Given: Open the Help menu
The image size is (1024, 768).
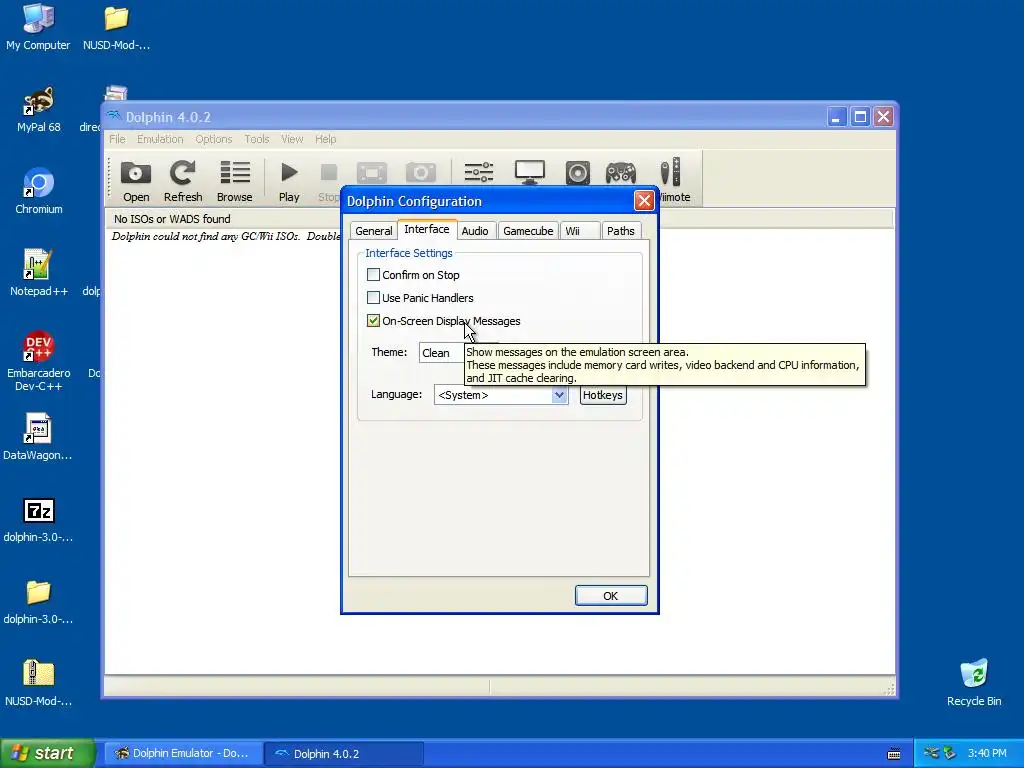Looking at the screenshot, I should click(x=325, y=139).
